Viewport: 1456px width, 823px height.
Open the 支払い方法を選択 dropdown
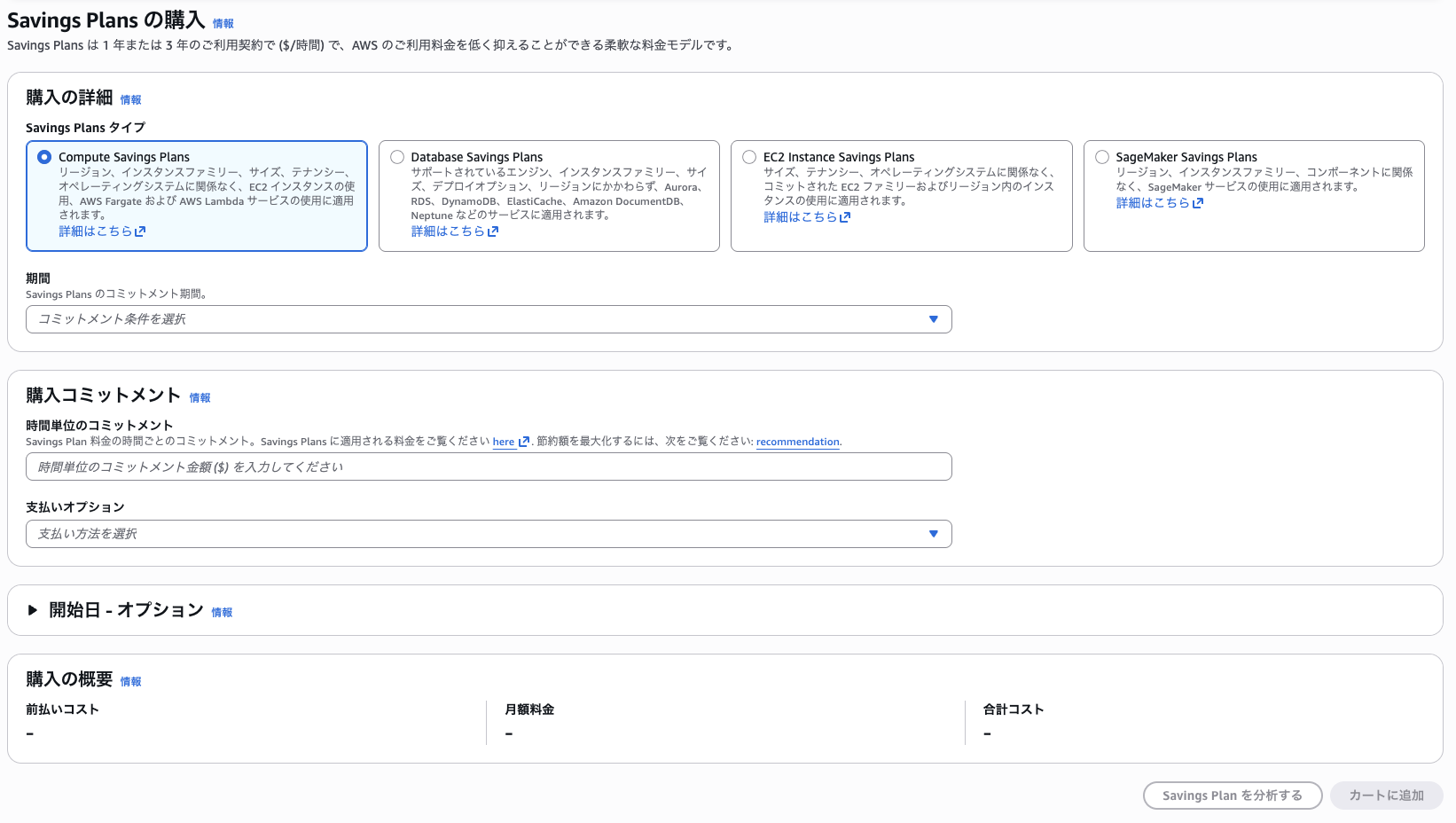(489, 533)
